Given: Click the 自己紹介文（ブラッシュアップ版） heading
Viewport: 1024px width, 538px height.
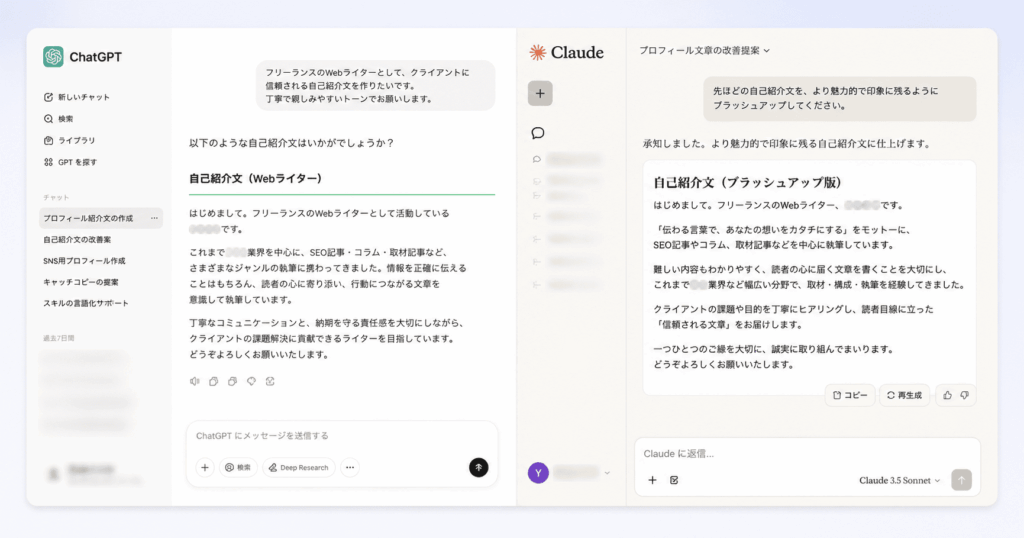Looking at the screenshot, I should (747, 182).
